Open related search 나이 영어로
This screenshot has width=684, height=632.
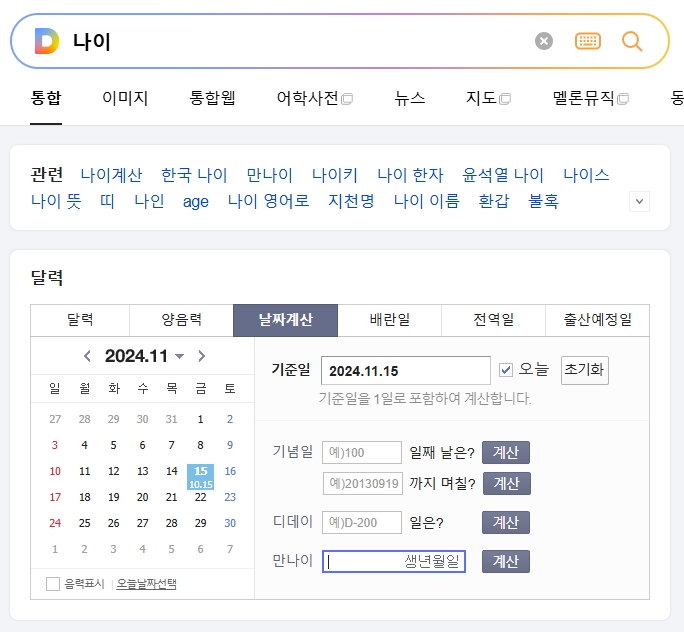(x=268, y=201)
